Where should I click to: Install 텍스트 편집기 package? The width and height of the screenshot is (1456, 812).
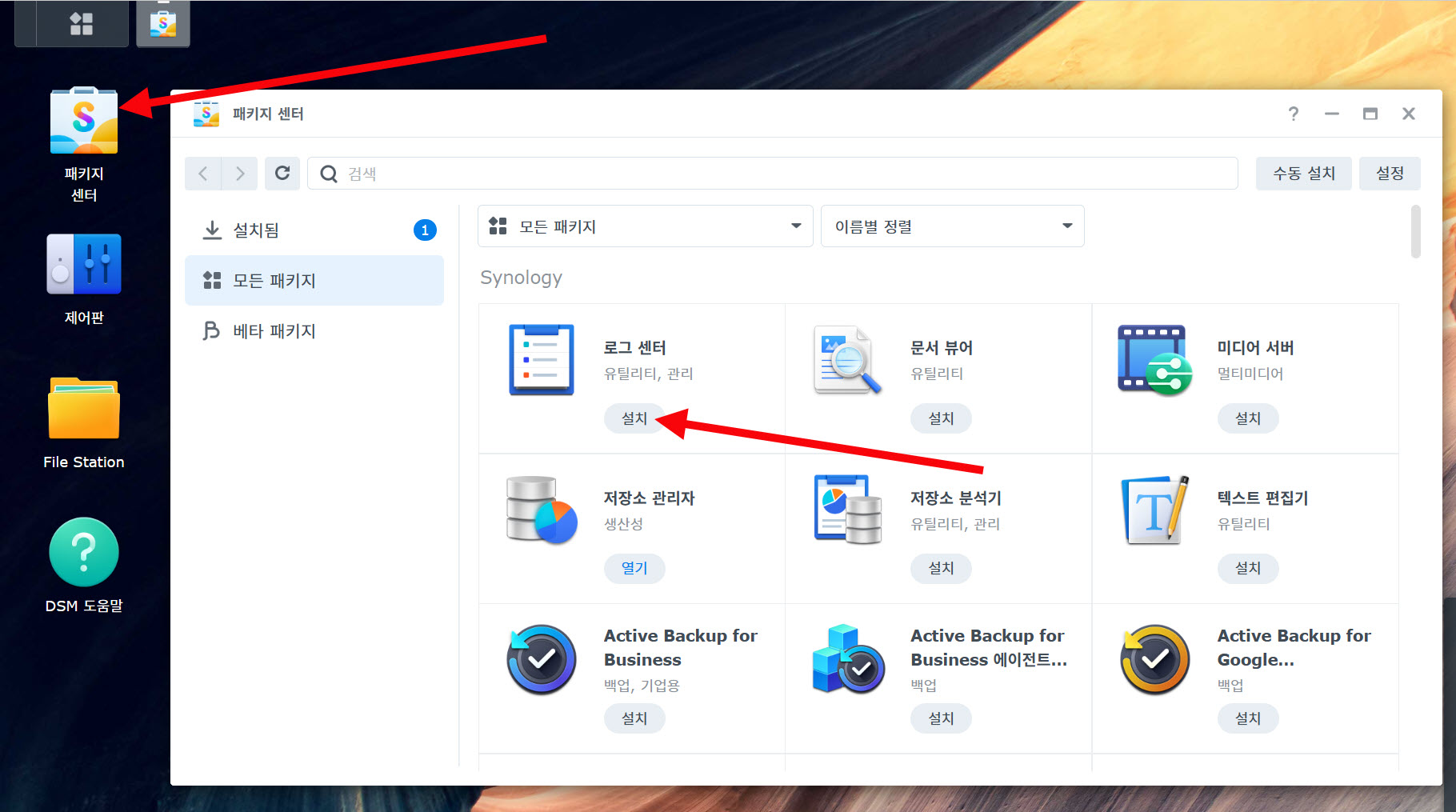click(x=1248, y=568)
